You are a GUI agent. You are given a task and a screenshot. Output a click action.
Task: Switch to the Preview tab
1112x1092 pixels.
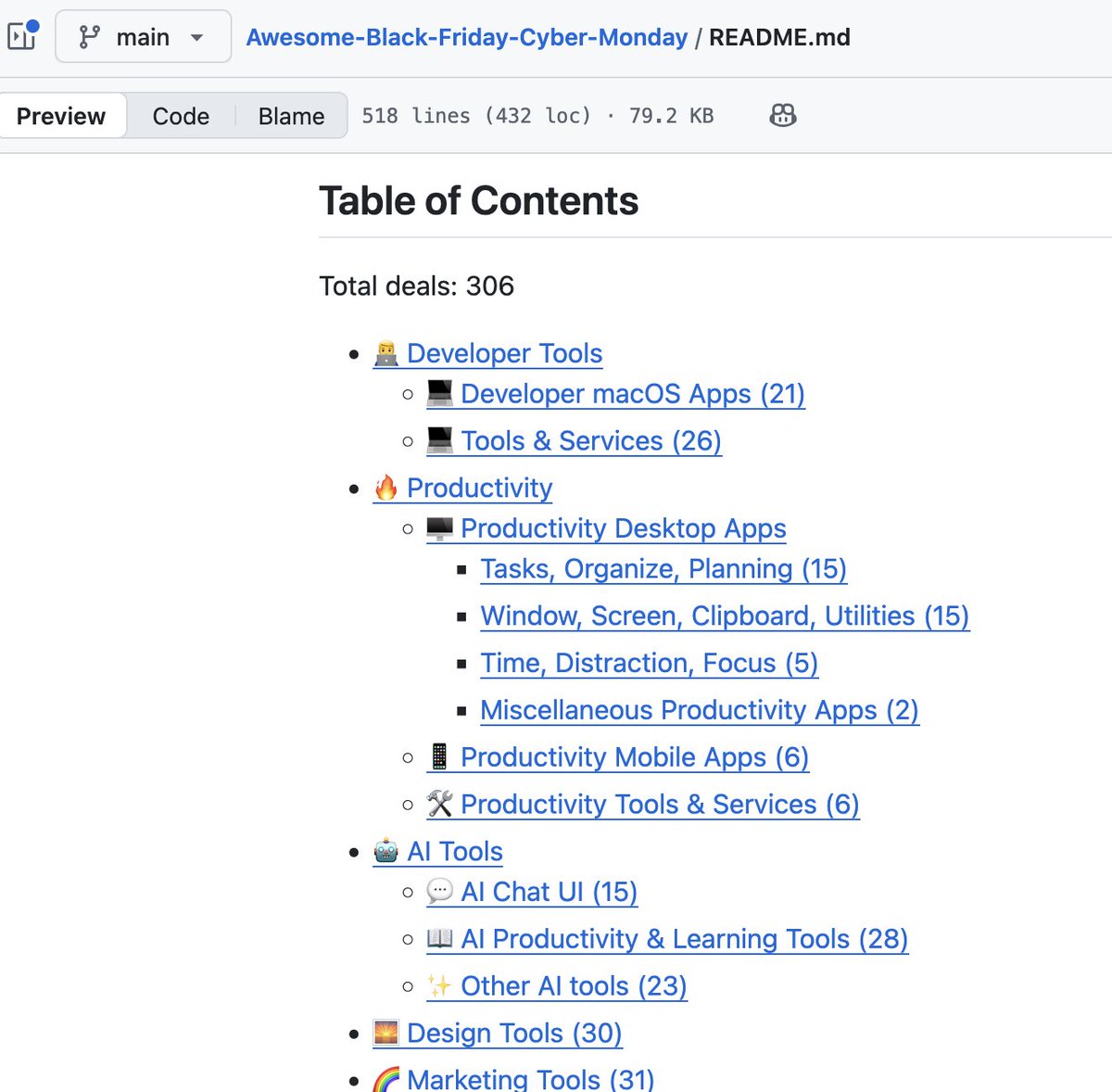tap(61, 116)
